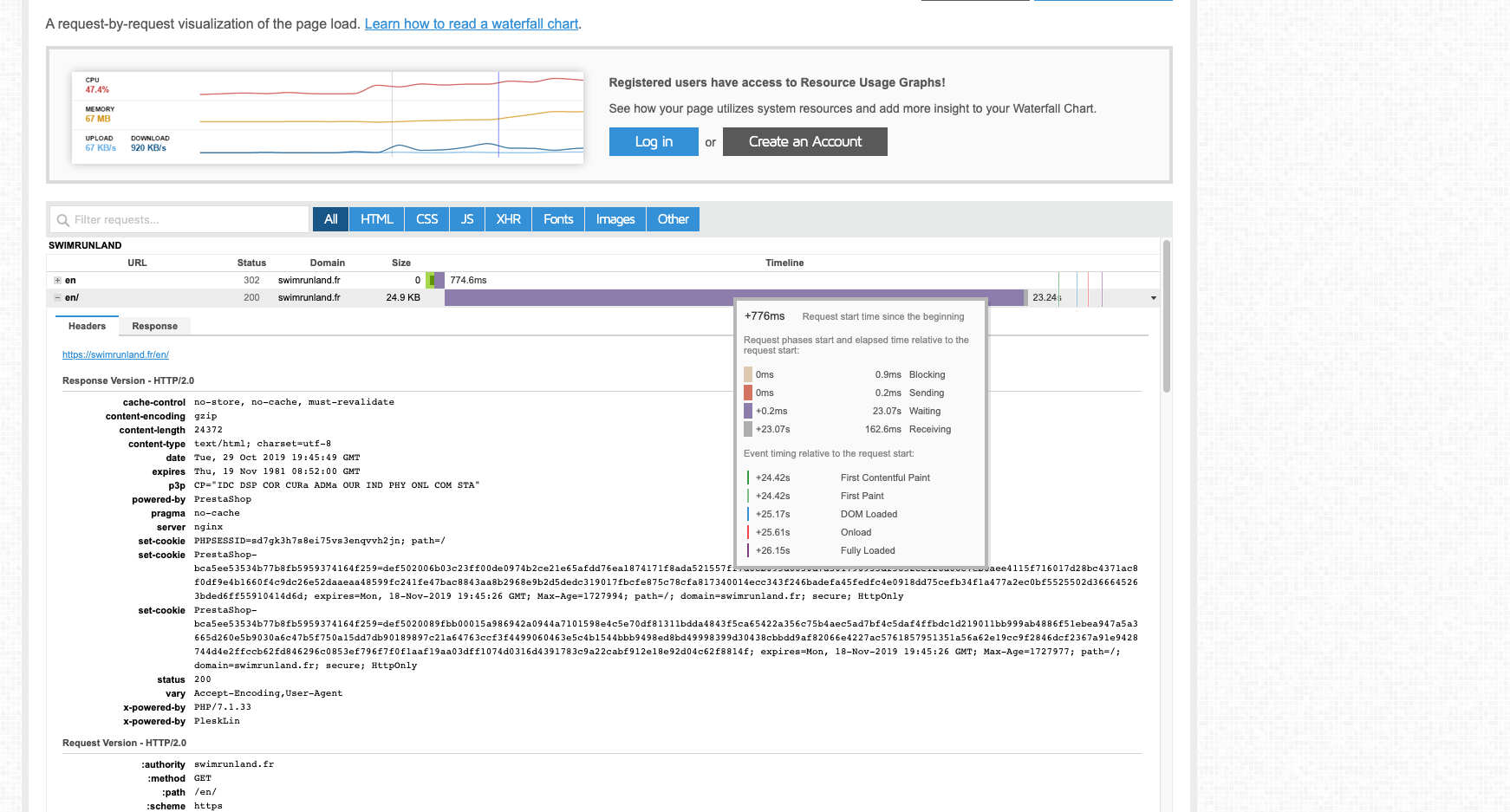Click the 'Waiting' 23.07s tooltip entry
The height and width of the screenshot is (812, 1510).
(925, 411)
